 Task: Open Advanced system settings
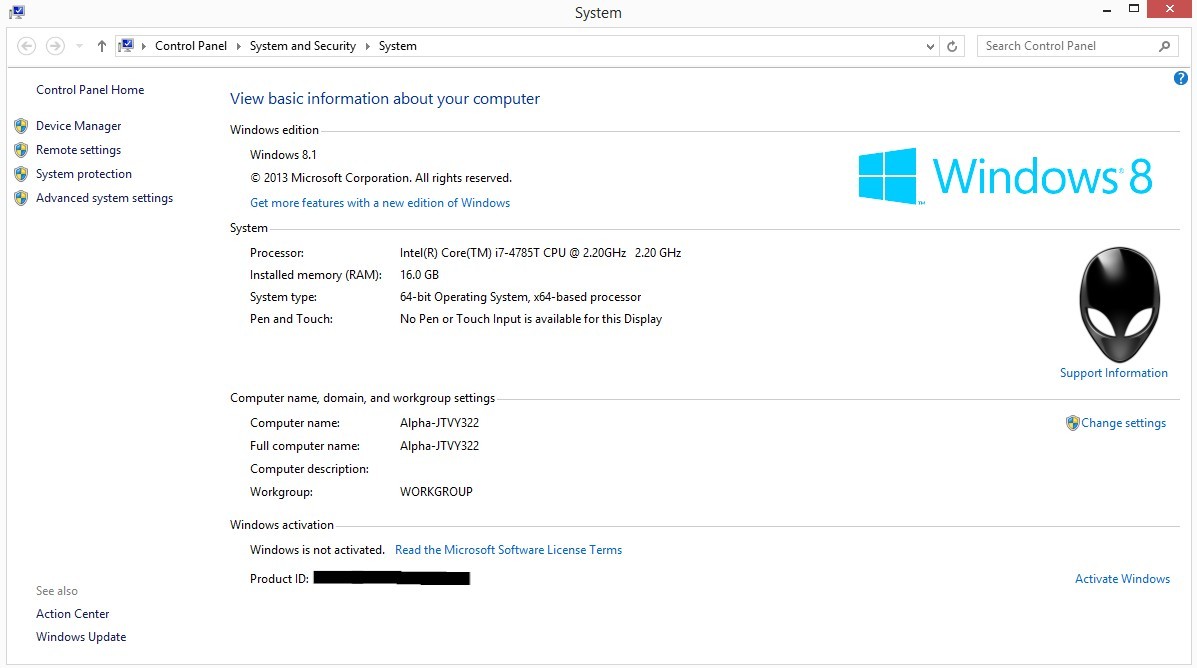105,198
